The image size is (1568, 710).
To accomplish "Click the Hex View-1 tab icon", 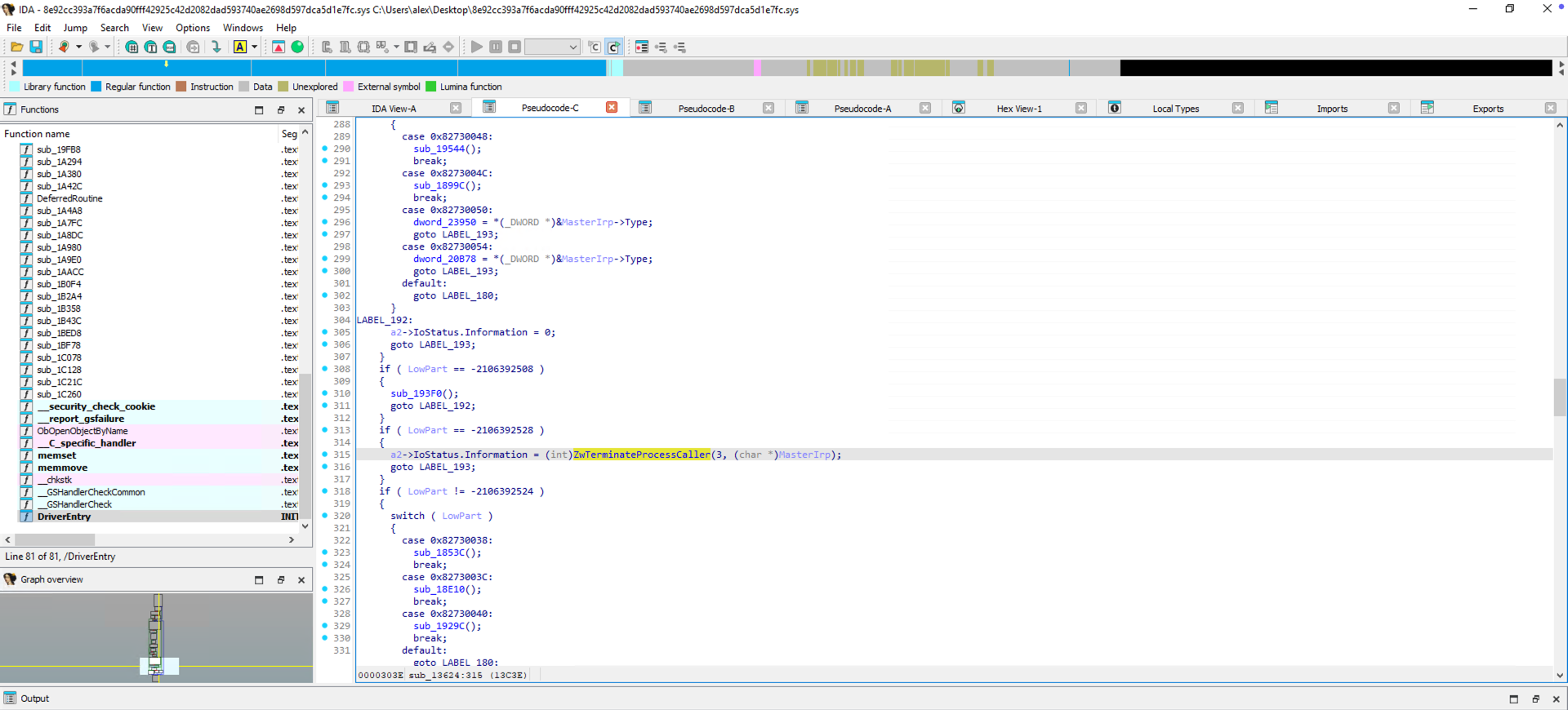I will pos(959,108).
